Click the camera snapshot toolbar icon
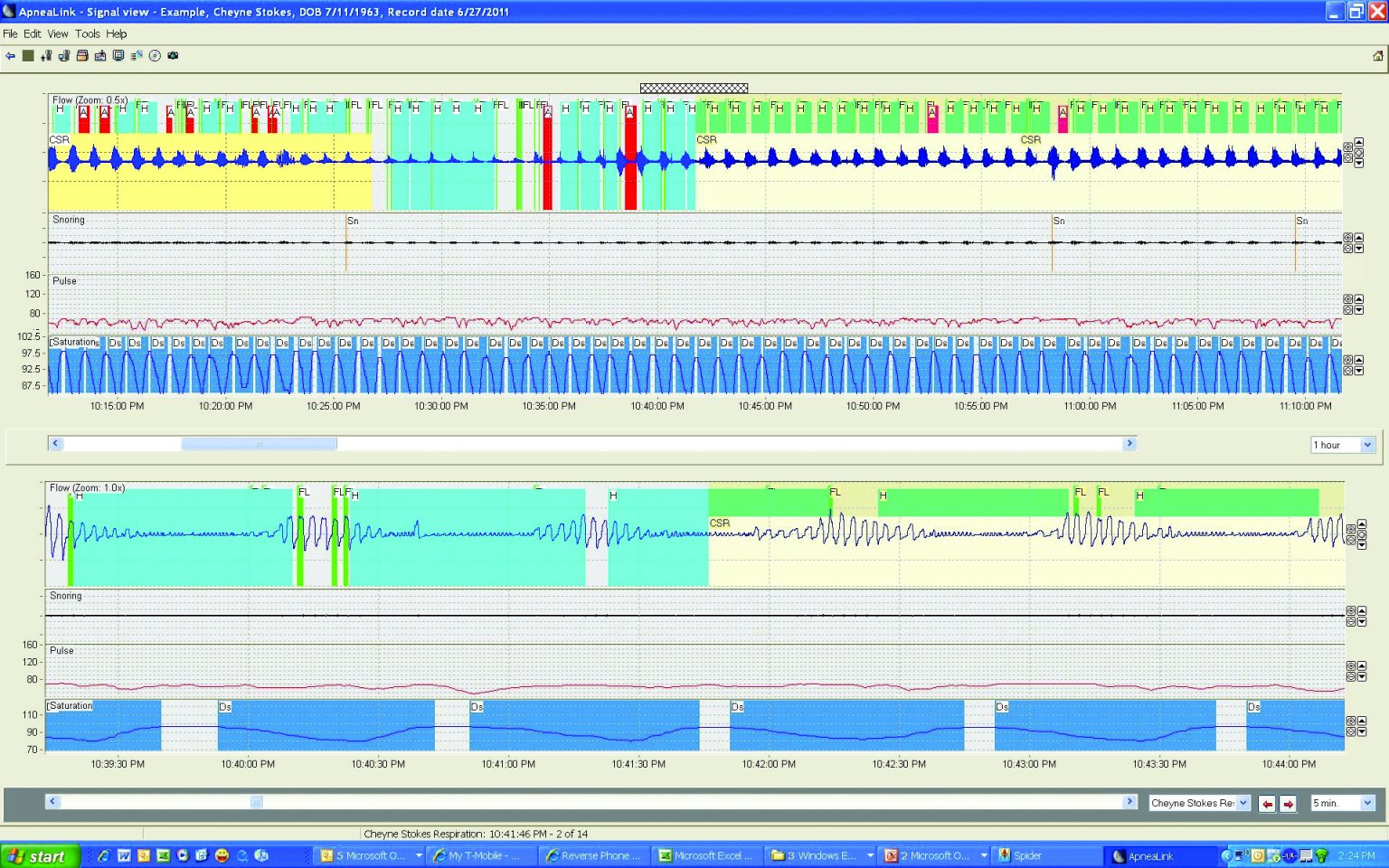 click(173, 56)
